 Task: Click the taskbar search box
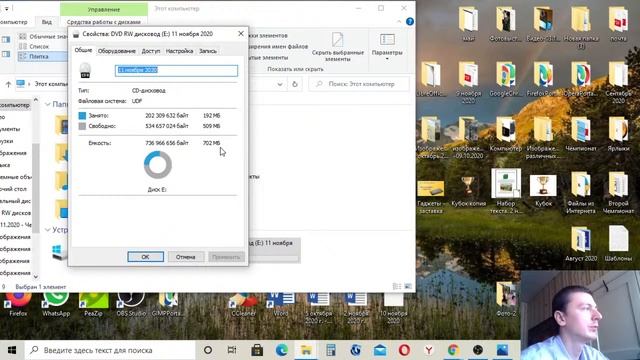pyautogui.click(x=110, y=350)
